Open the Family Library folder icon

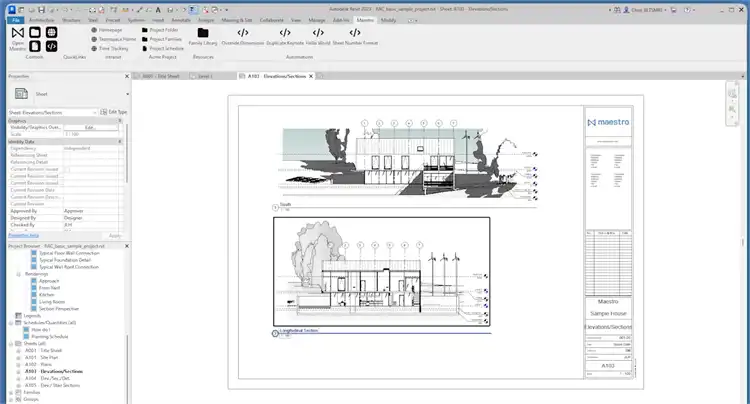click(x=203, y=33)
